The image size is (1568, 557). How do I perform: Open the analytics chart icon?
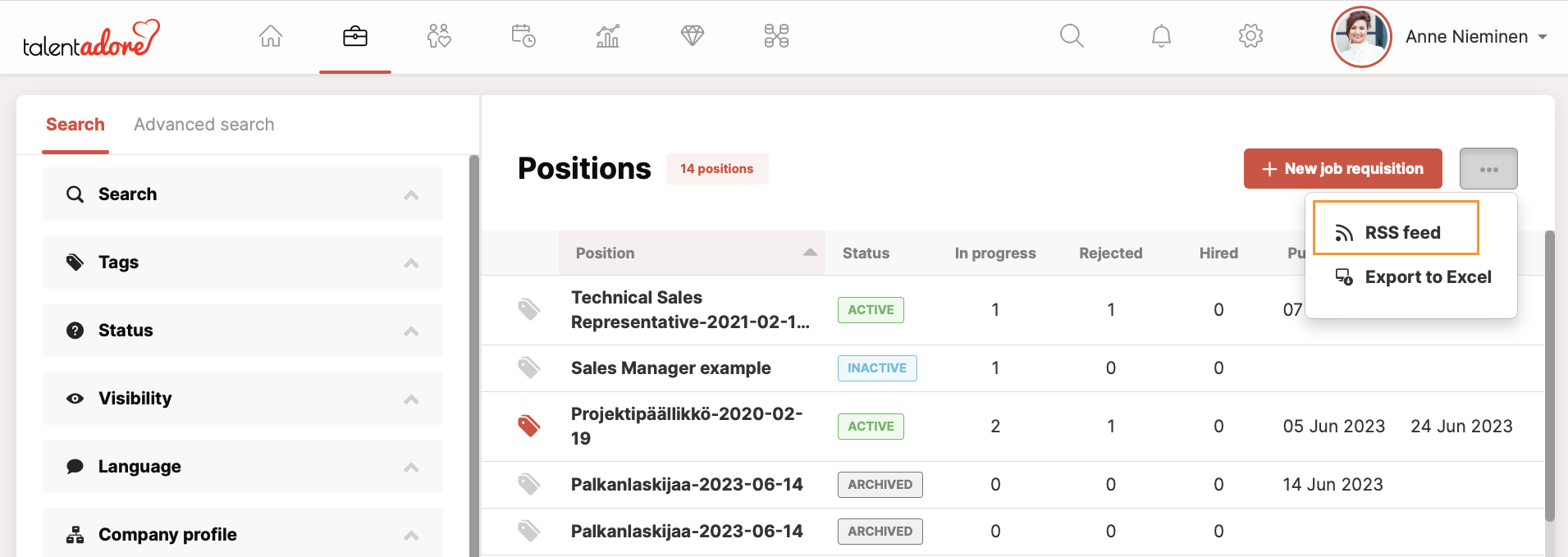coord(608,36)
